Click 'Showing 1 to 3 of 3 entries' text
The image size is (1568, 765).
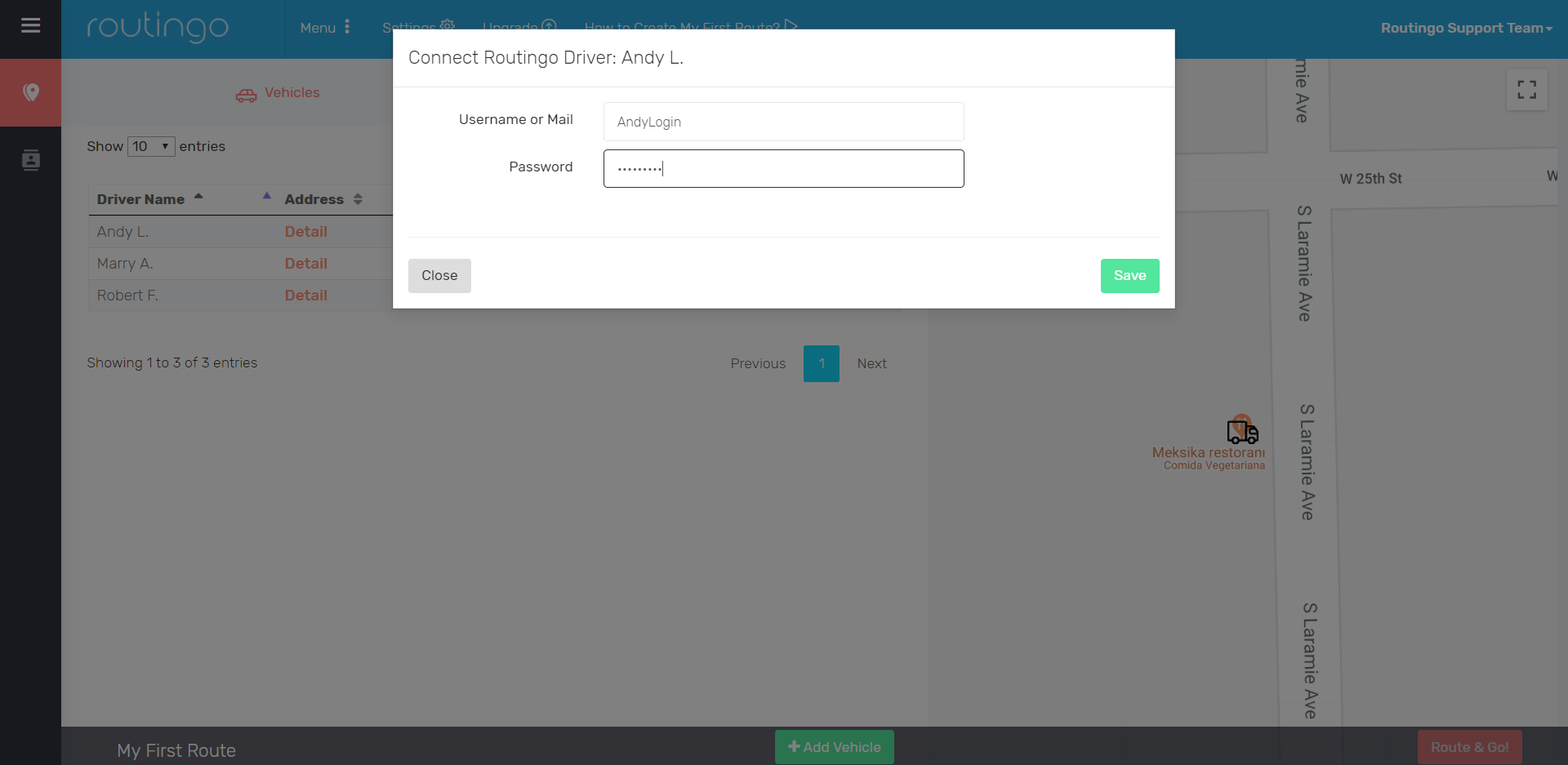(172, 362)
